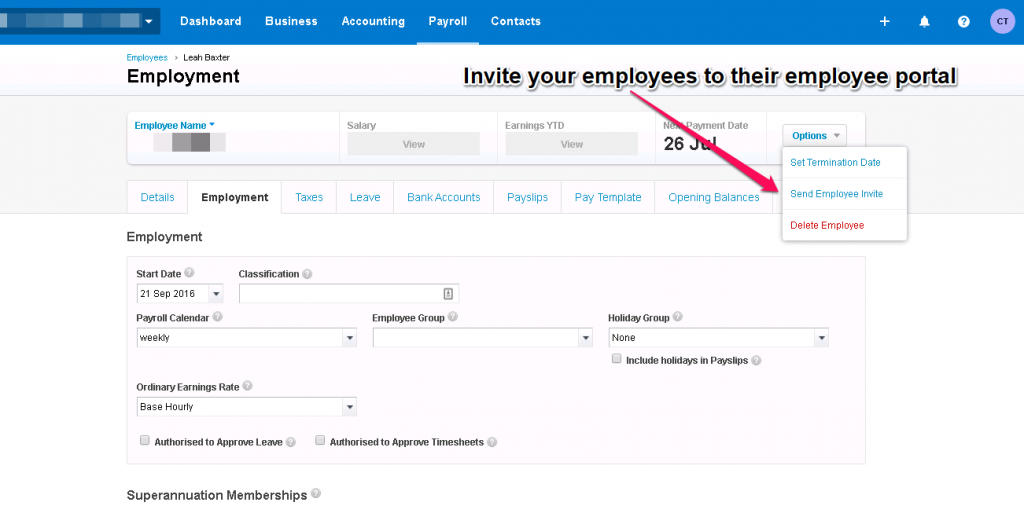
Task: Switch to the Opening Balances tab
Action: pos(714,197)
